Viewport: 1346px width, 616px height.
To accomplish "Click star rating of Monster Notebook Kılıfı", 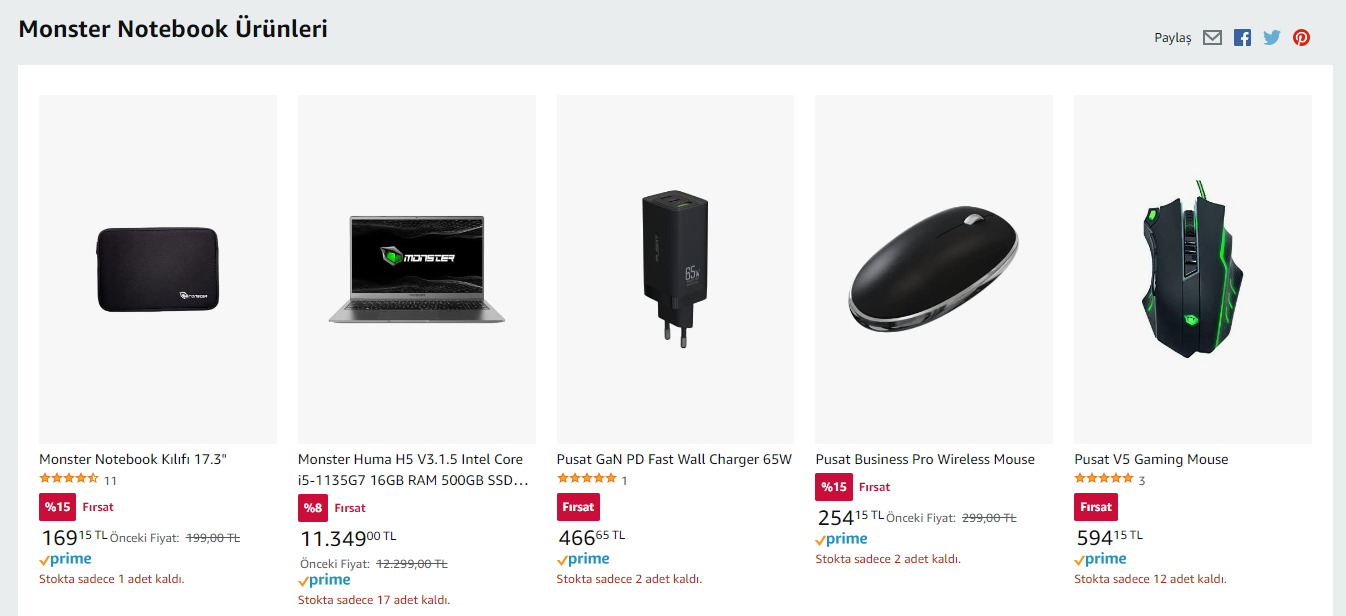I will click(69, 479).
